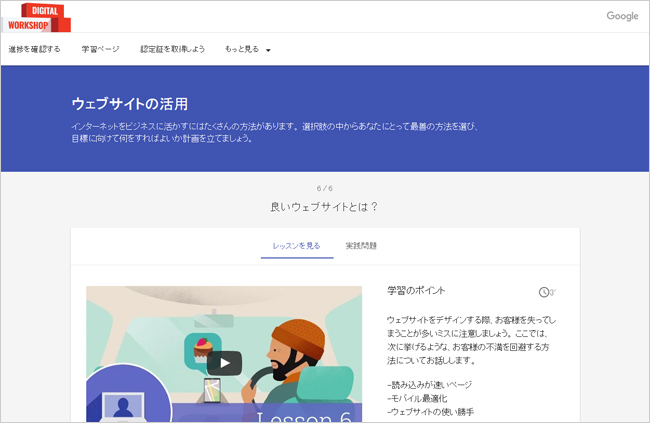
Task: Go to 学習ページ in navigation
Action: [100, 49]
